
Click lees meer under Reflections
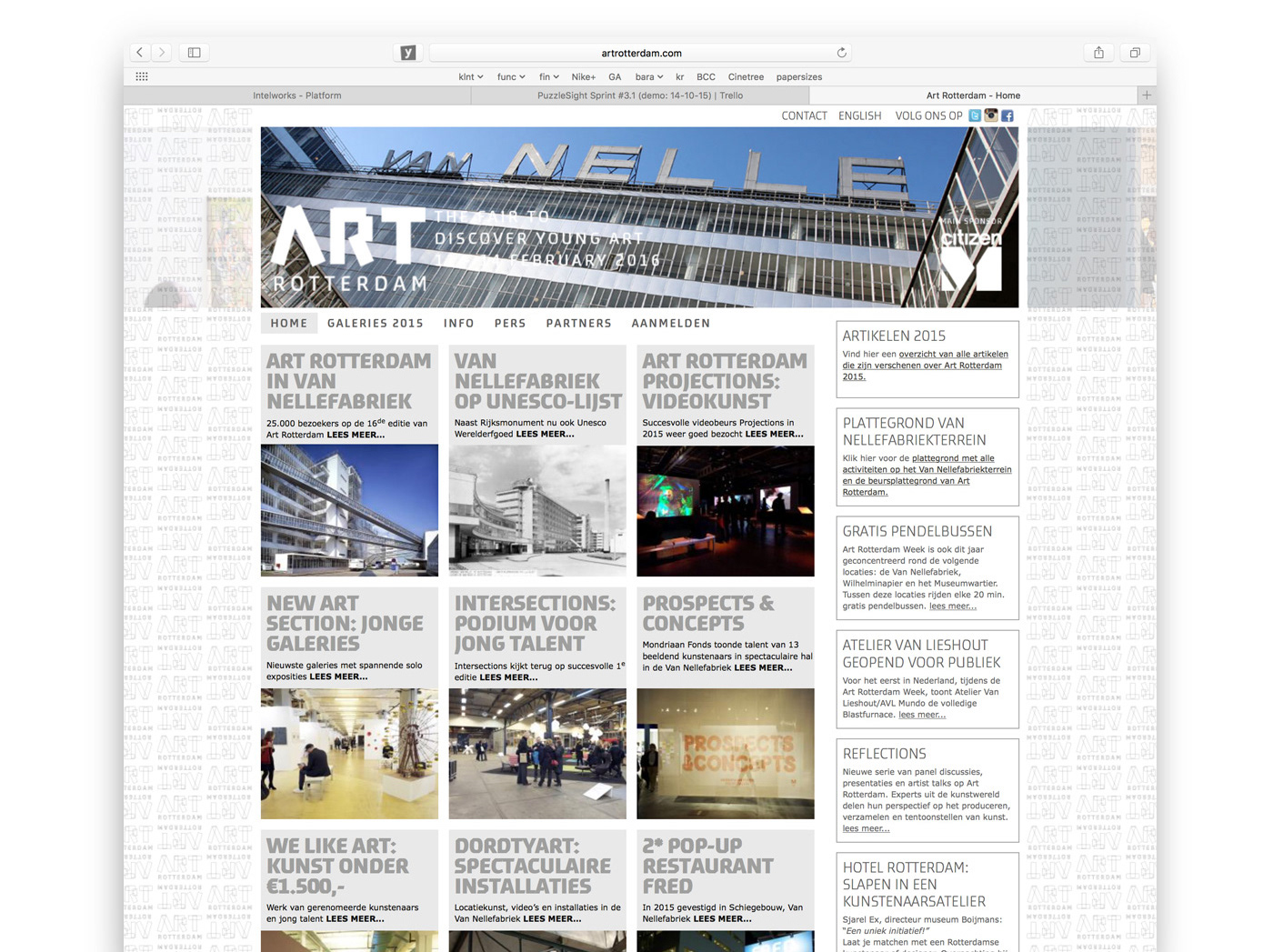pyautogui.click(x=866, y=828)
